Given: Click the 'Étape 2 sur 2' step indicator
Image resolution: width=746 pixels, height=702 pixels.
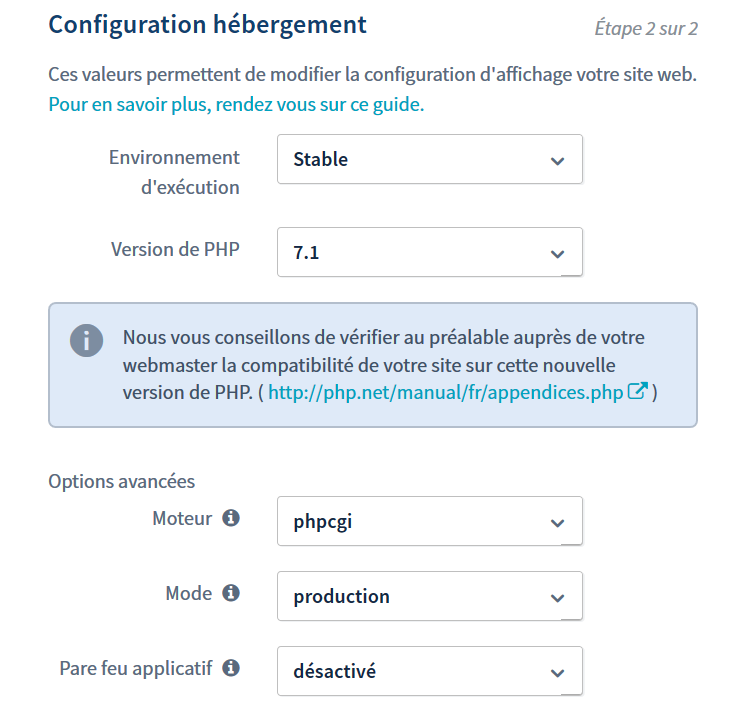Looking at the screenshot, I should (646, 29).
